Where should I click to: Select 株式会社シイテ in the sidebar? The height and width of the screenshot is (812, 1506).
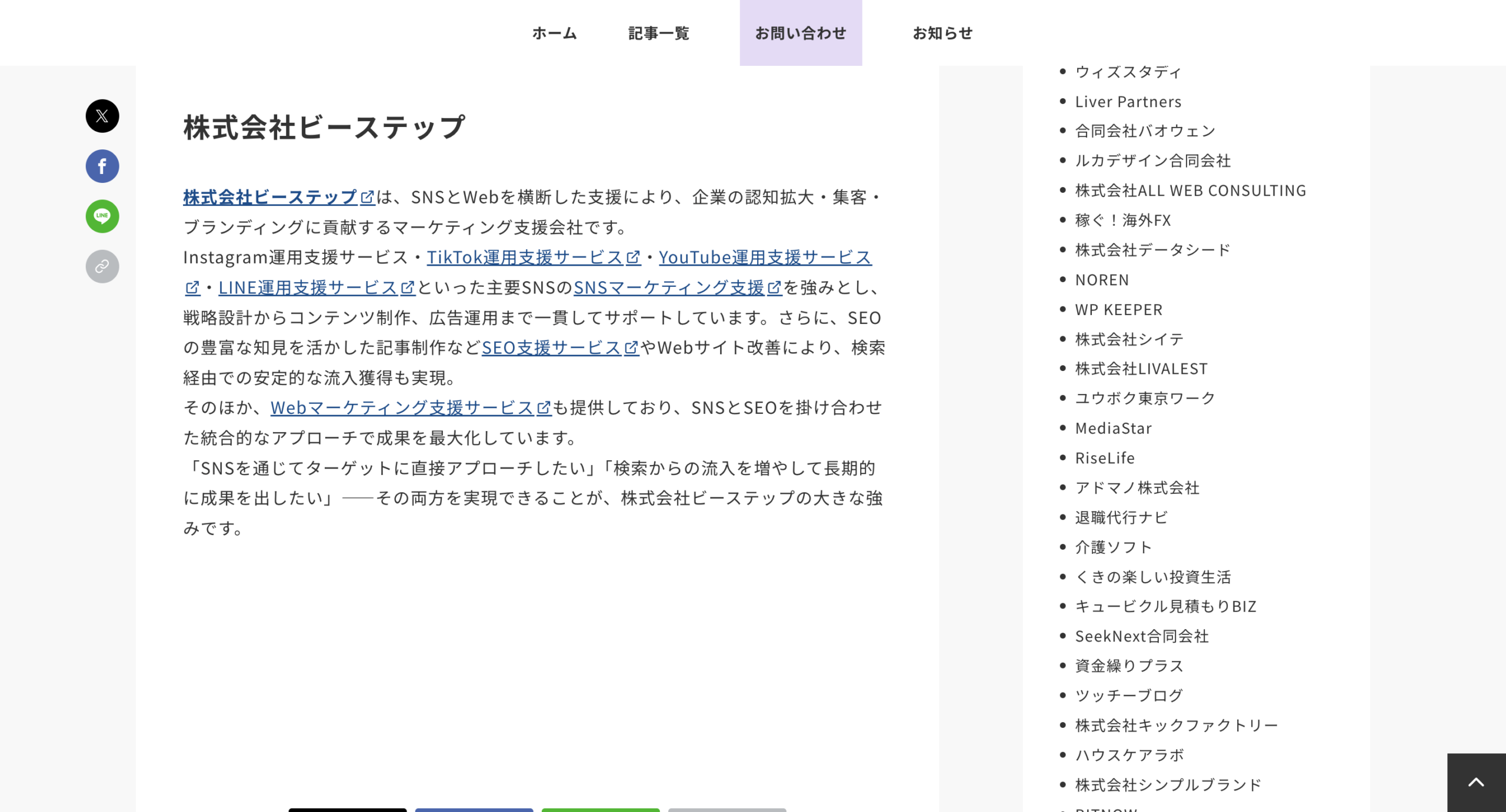(1129, 339)
